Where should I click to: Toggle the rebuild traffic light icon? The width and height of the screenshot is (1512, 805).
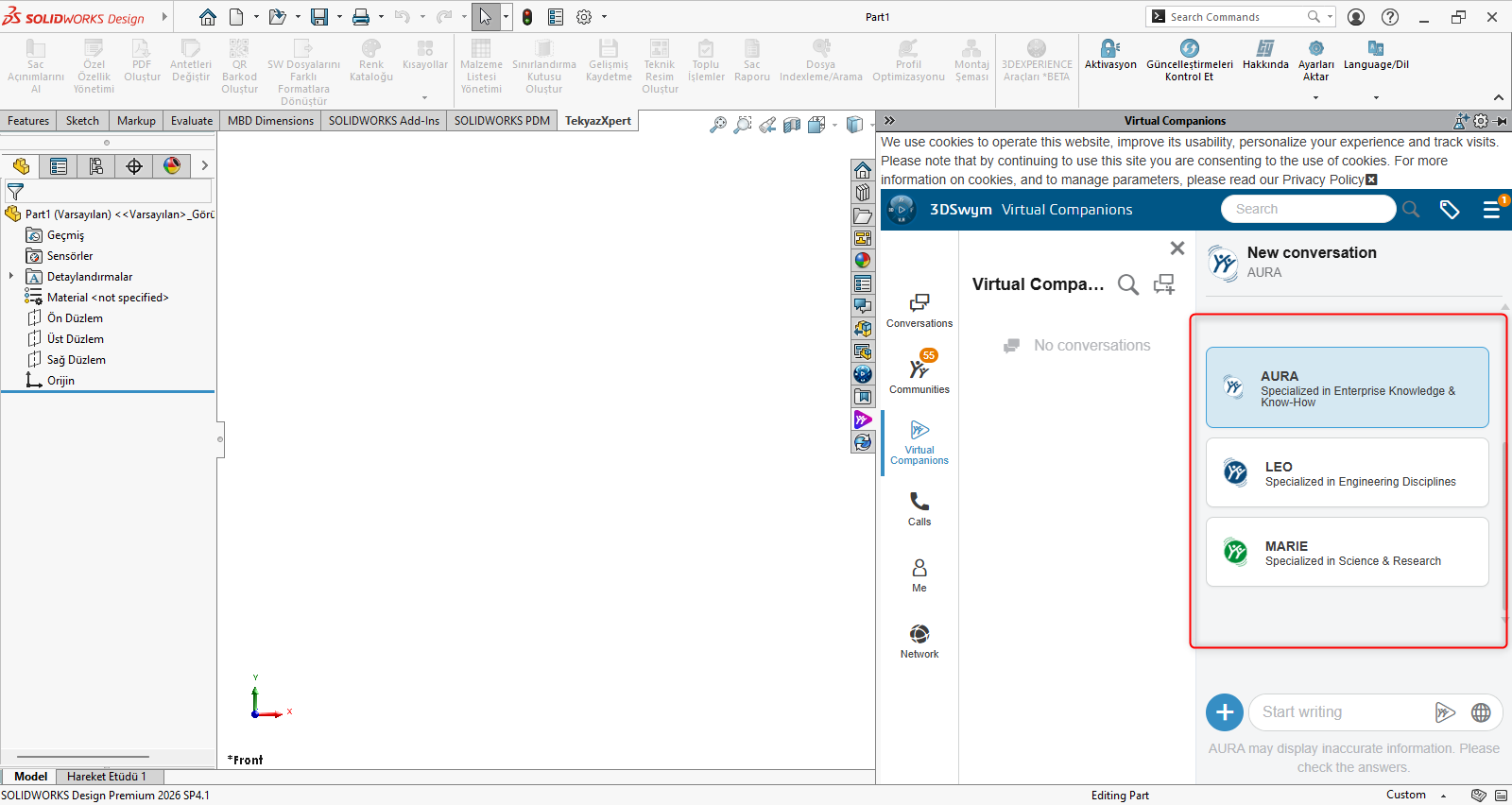527,17
